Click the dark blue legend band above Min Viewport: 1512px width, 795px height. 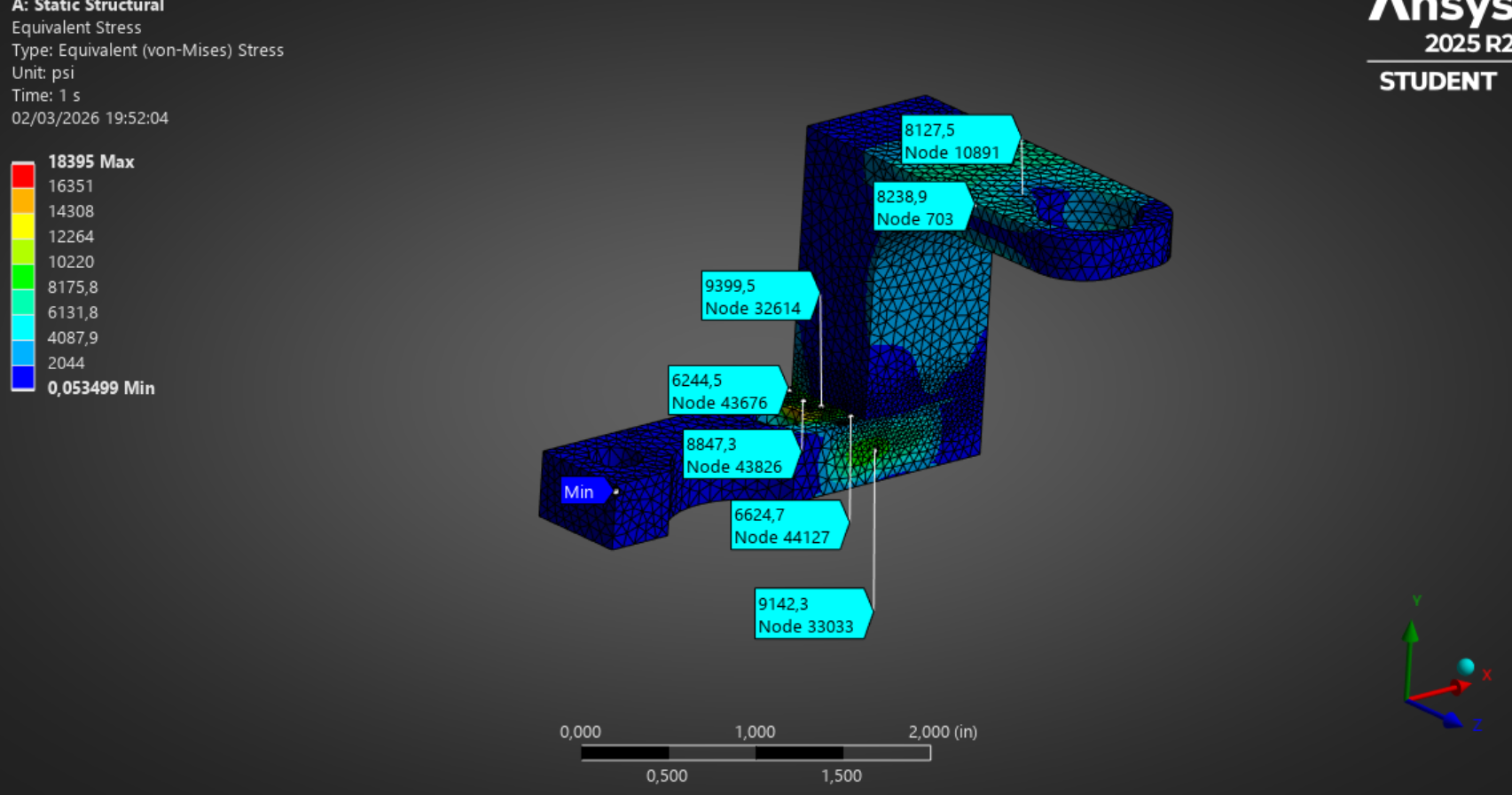point(23,378)
